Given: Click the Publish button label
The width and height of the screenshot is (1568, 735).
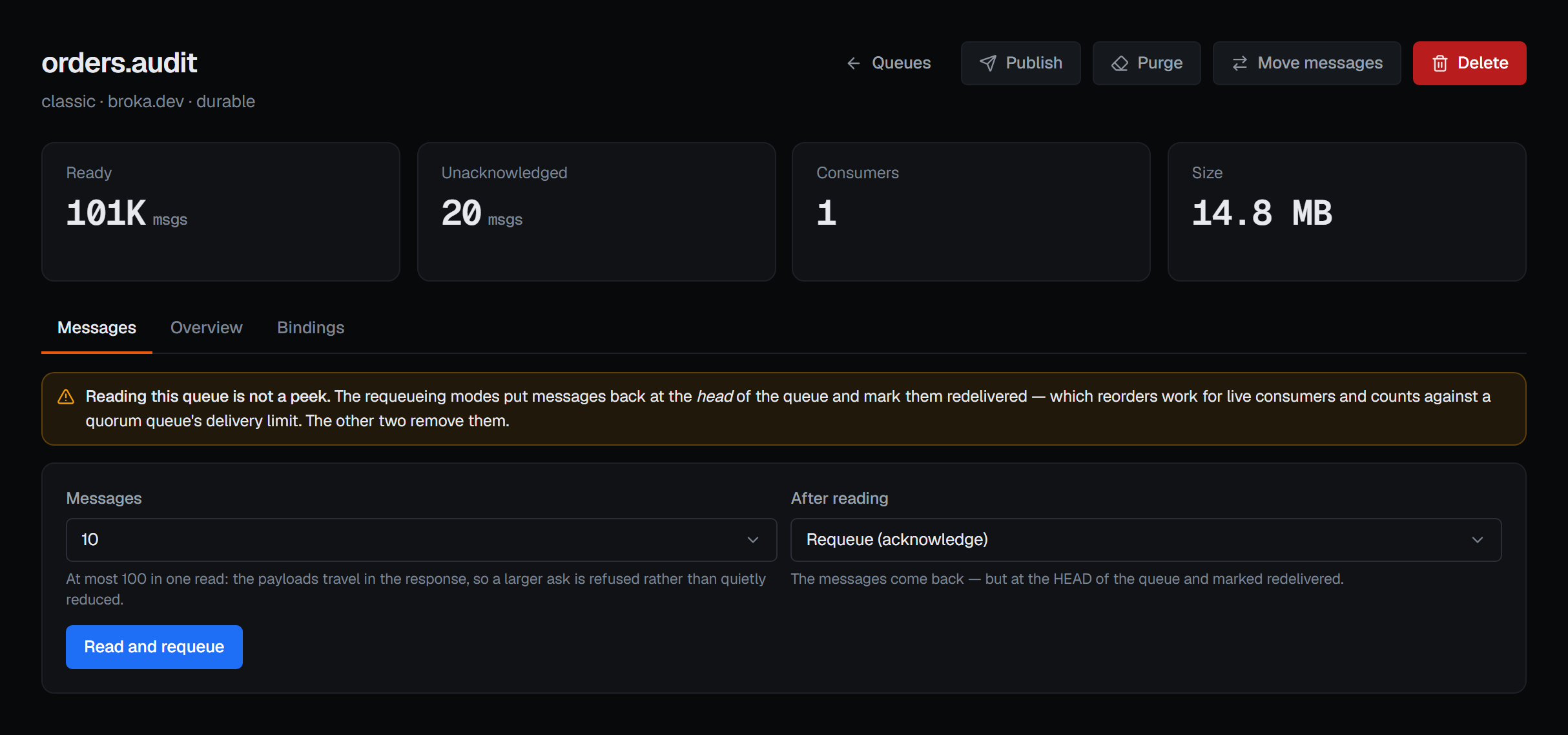Looking at the screenshot, I should click(x=1034, y=63).
